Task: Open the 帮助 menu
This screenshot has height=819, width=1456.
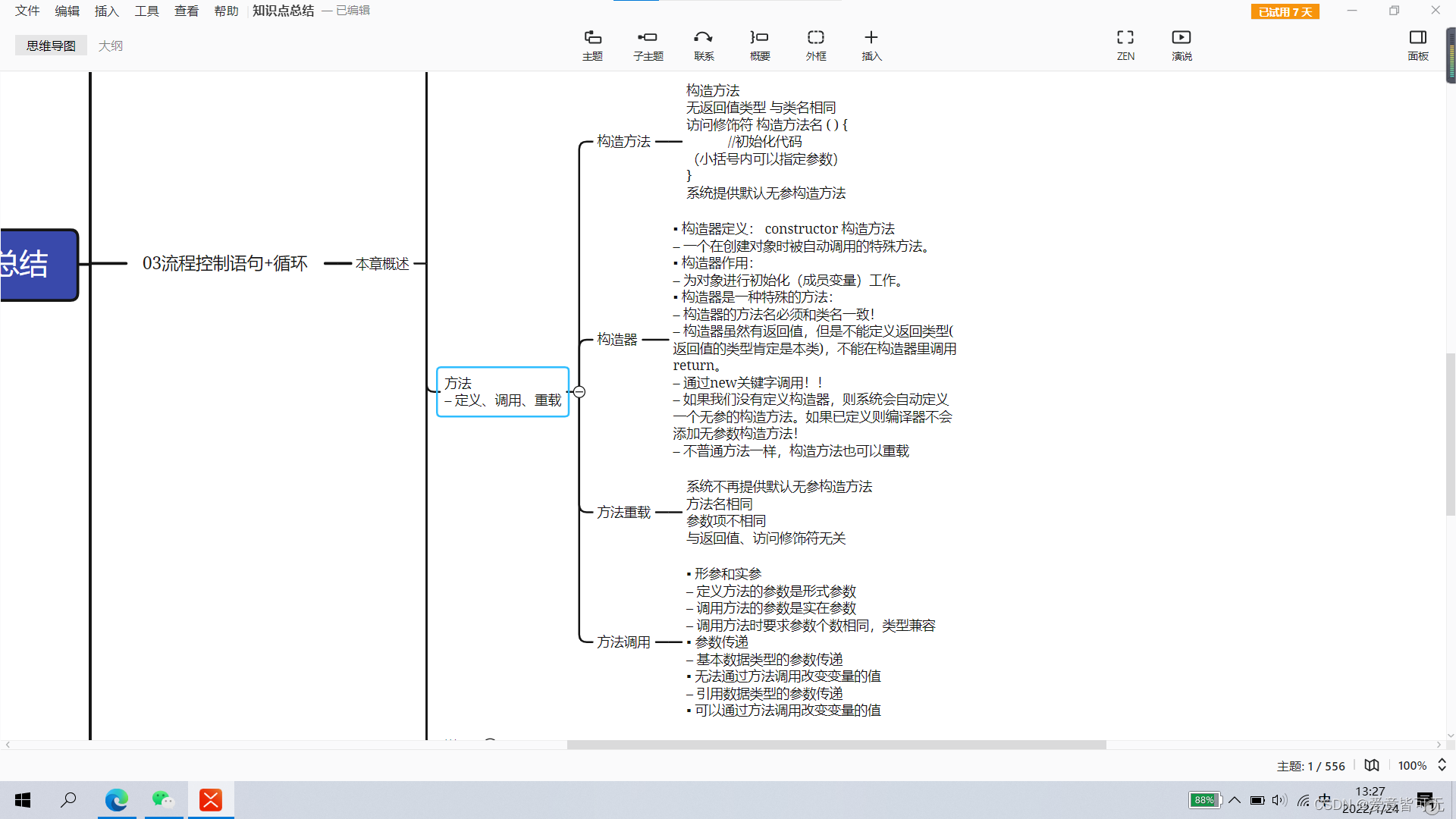Action: pos(226,11)
